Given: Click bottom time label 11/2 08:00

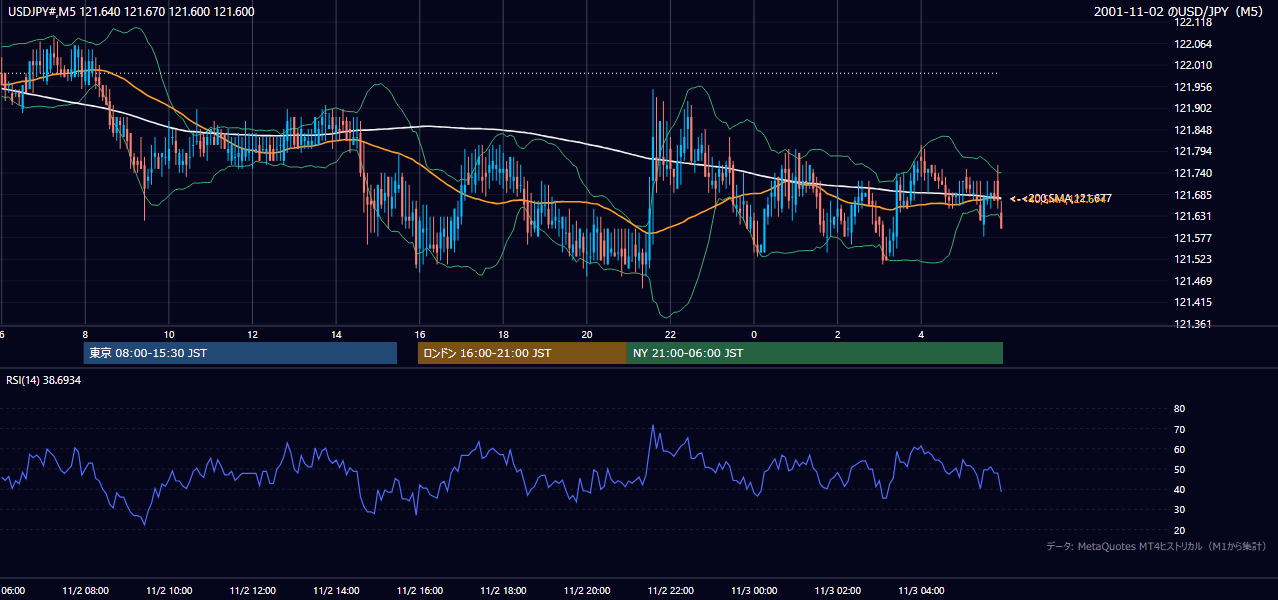Looking at the screenshot, I should point(85,591).
